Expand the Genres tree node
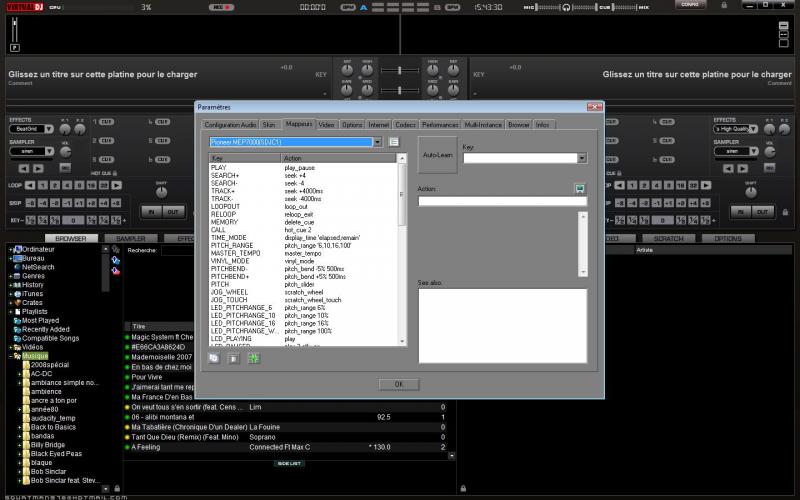The image size is (800, 500). (x=9, y=275)
